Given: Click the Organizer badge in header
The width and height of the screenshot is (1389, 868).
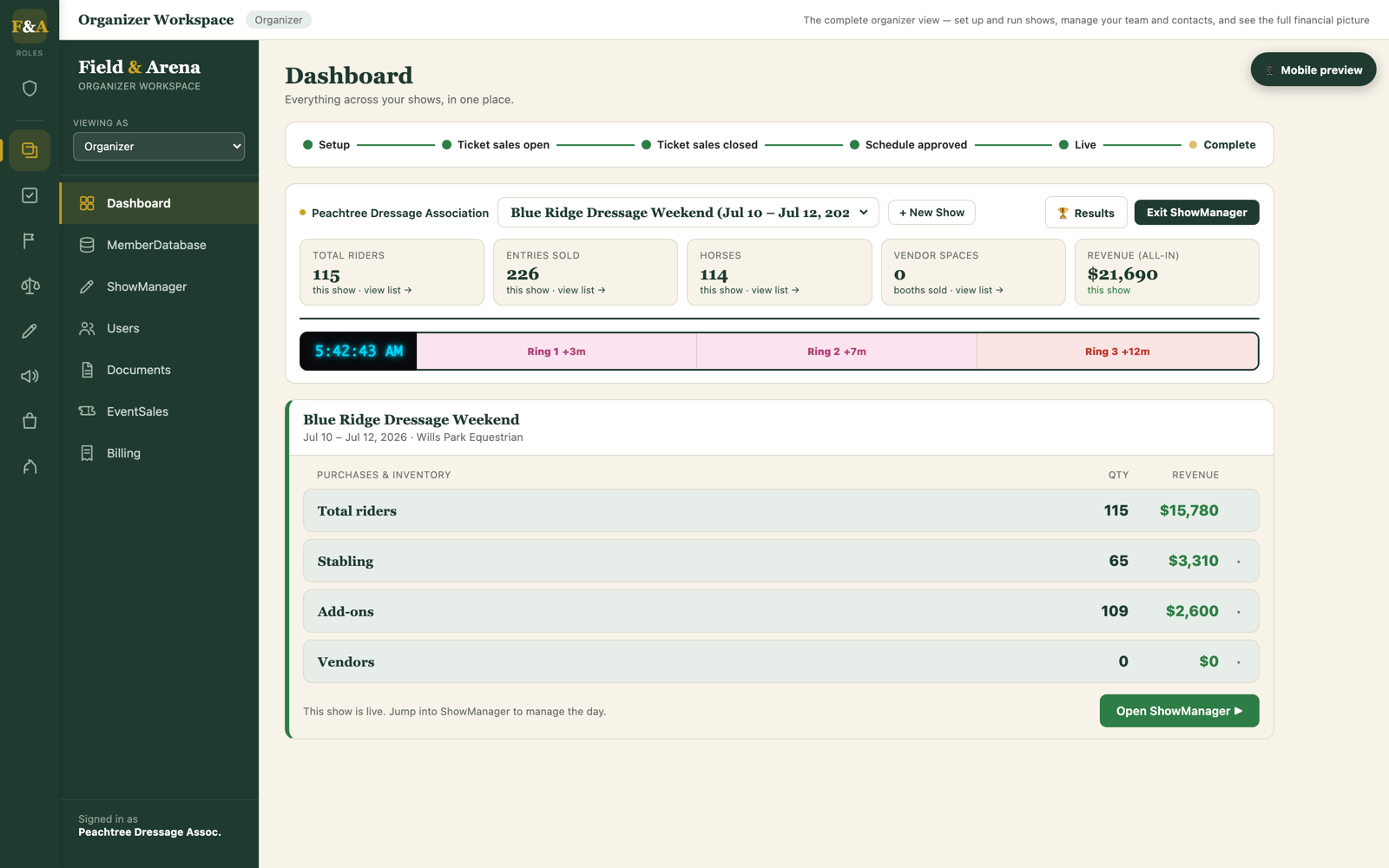Looking at the screenshot, I should (x=279, y=20).
